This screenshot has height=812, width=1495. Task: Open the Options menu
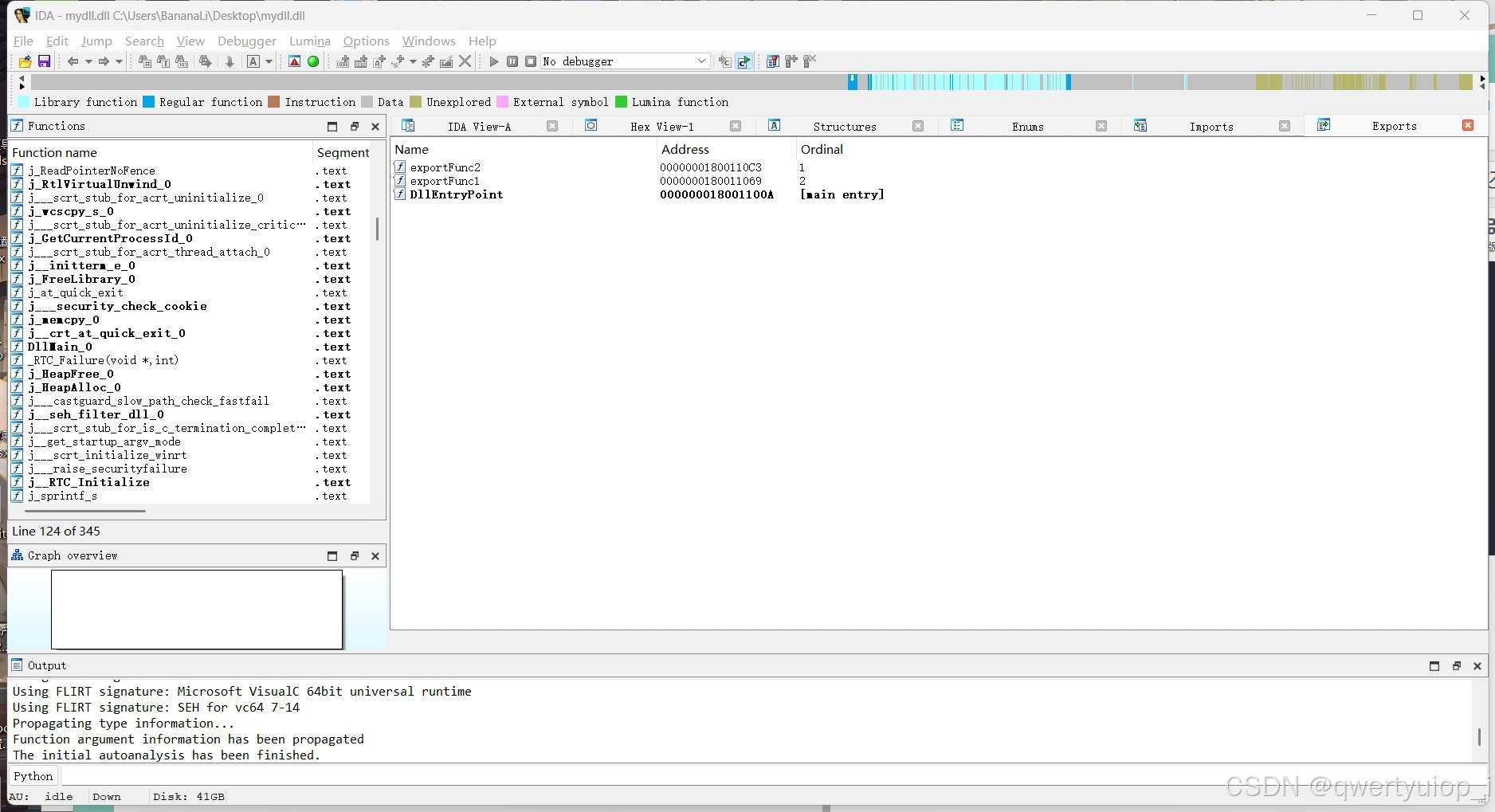click(x=367, y=41)
